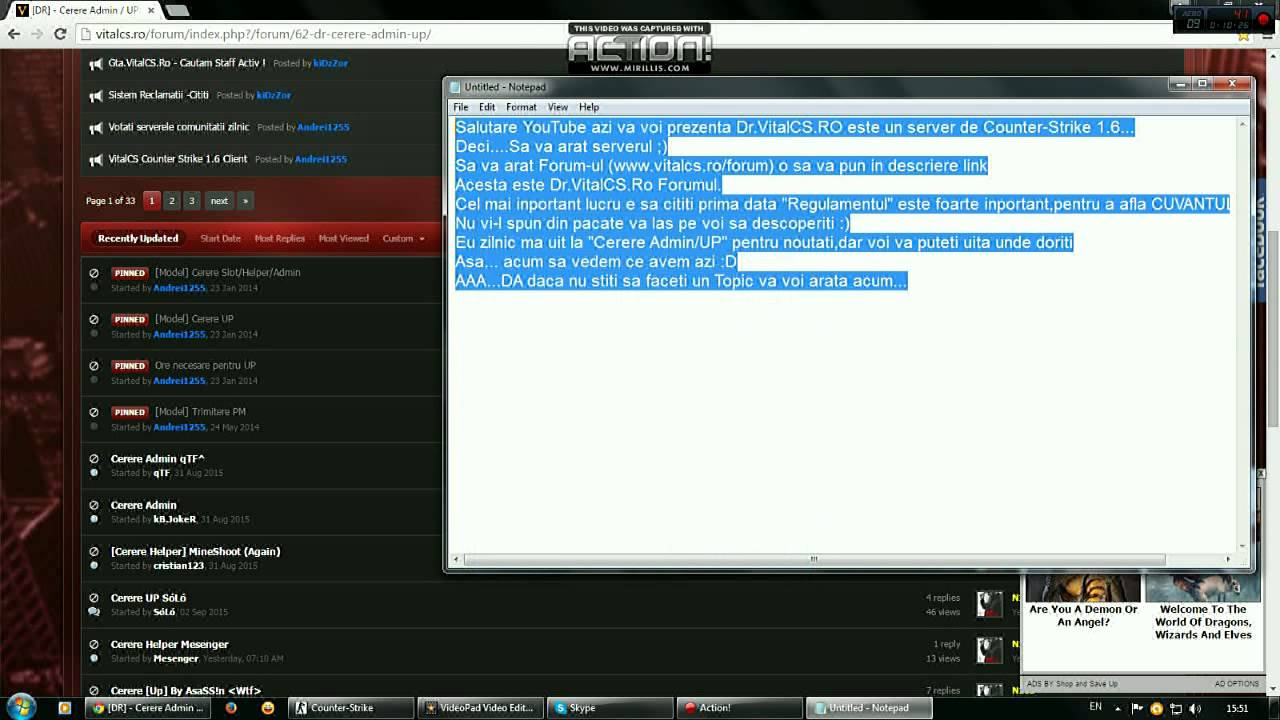Click the system clock showing 15:51

[x=1237, y=709]
